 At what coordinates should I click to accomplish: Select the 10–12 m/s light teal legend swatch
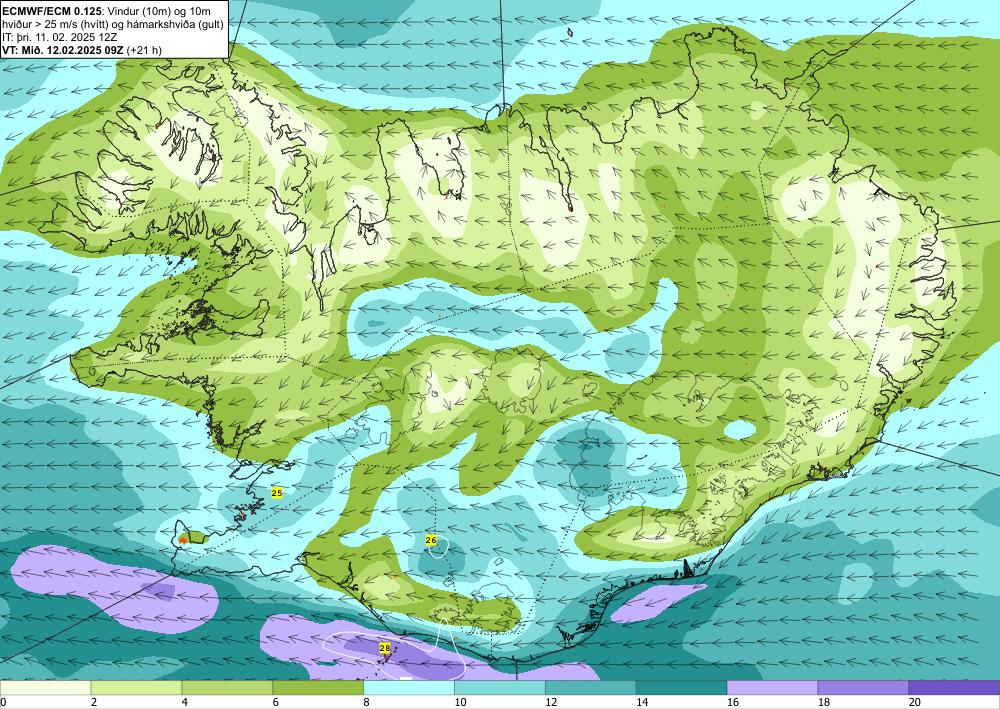point(500,688)
